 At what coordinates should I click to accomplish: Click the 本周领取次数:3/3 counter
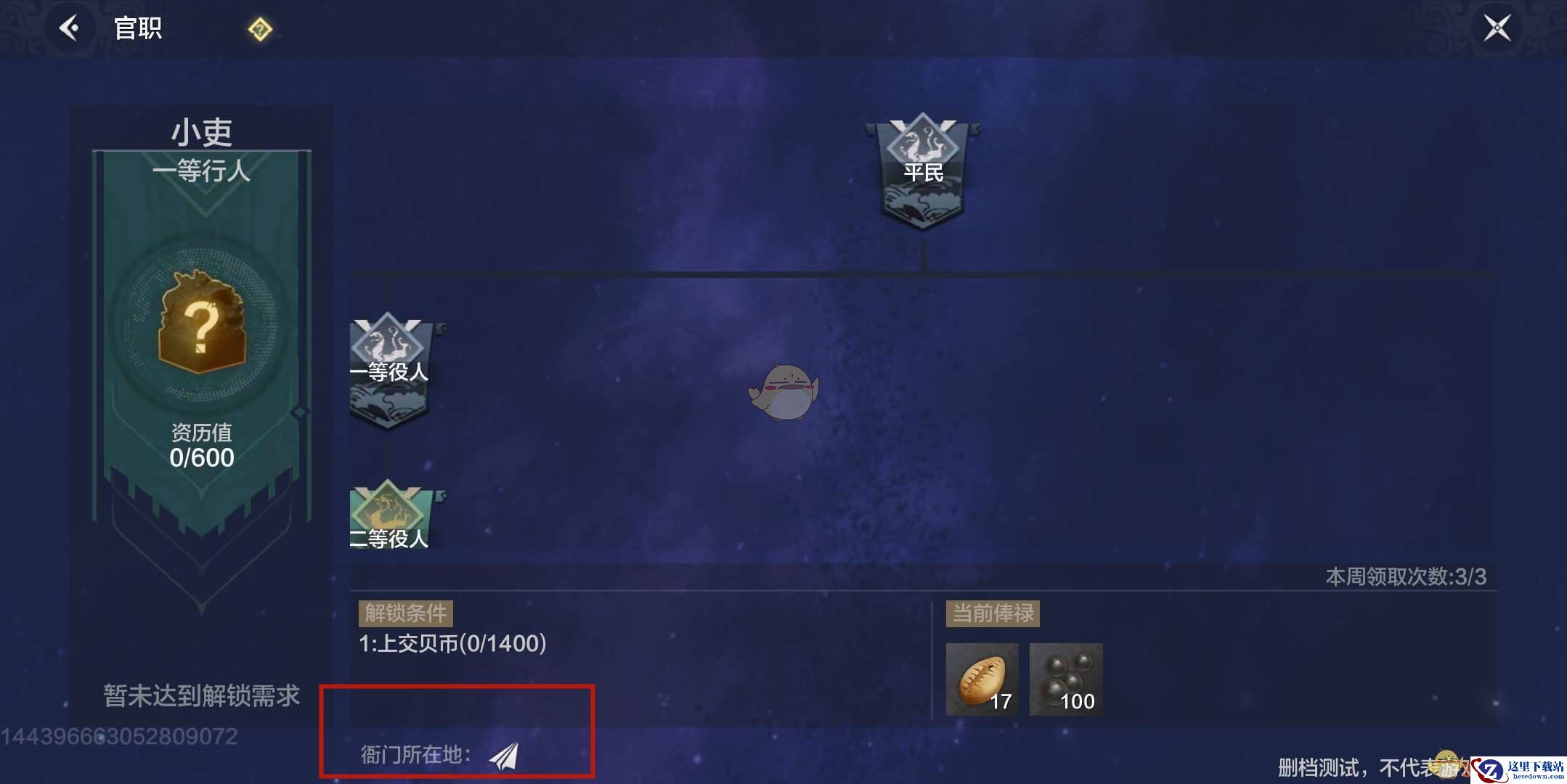pyautogui.click(x=1406, y=576)
